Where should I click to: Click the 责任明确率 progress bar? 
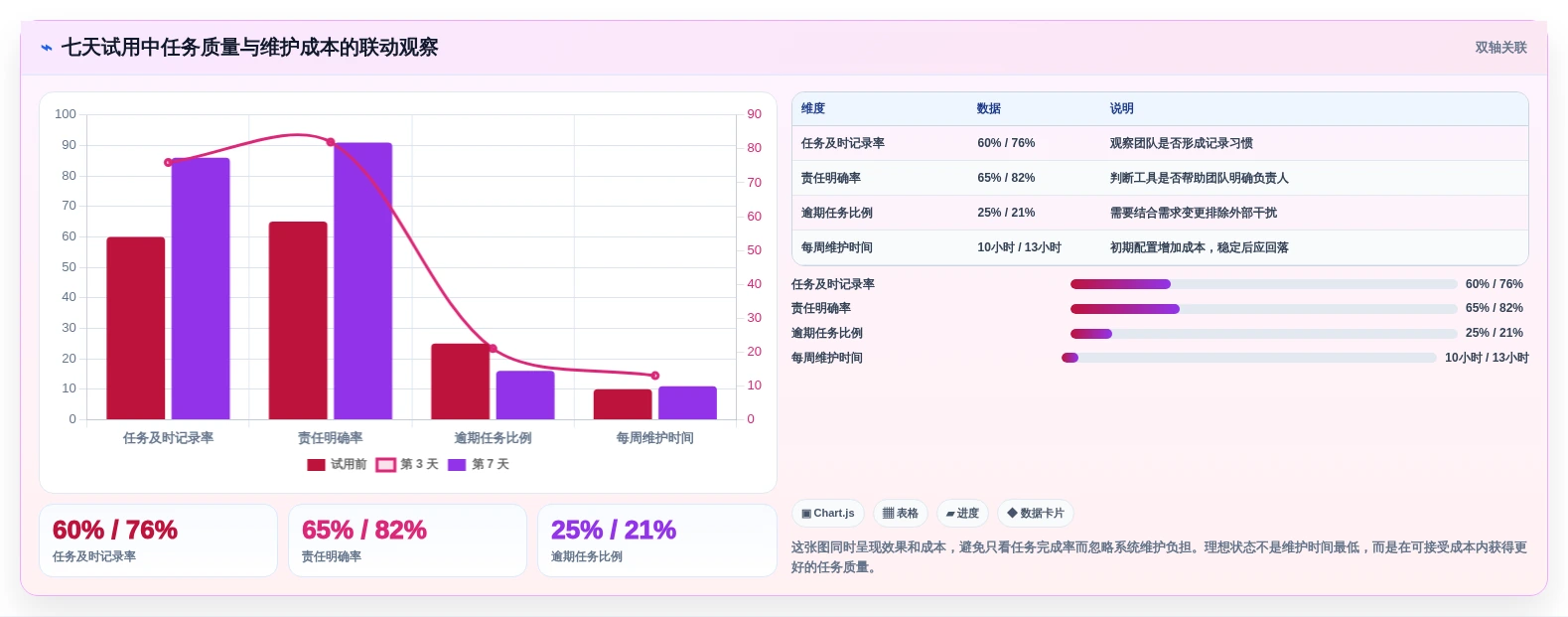pyautogui.click(x=1263, y=309)
